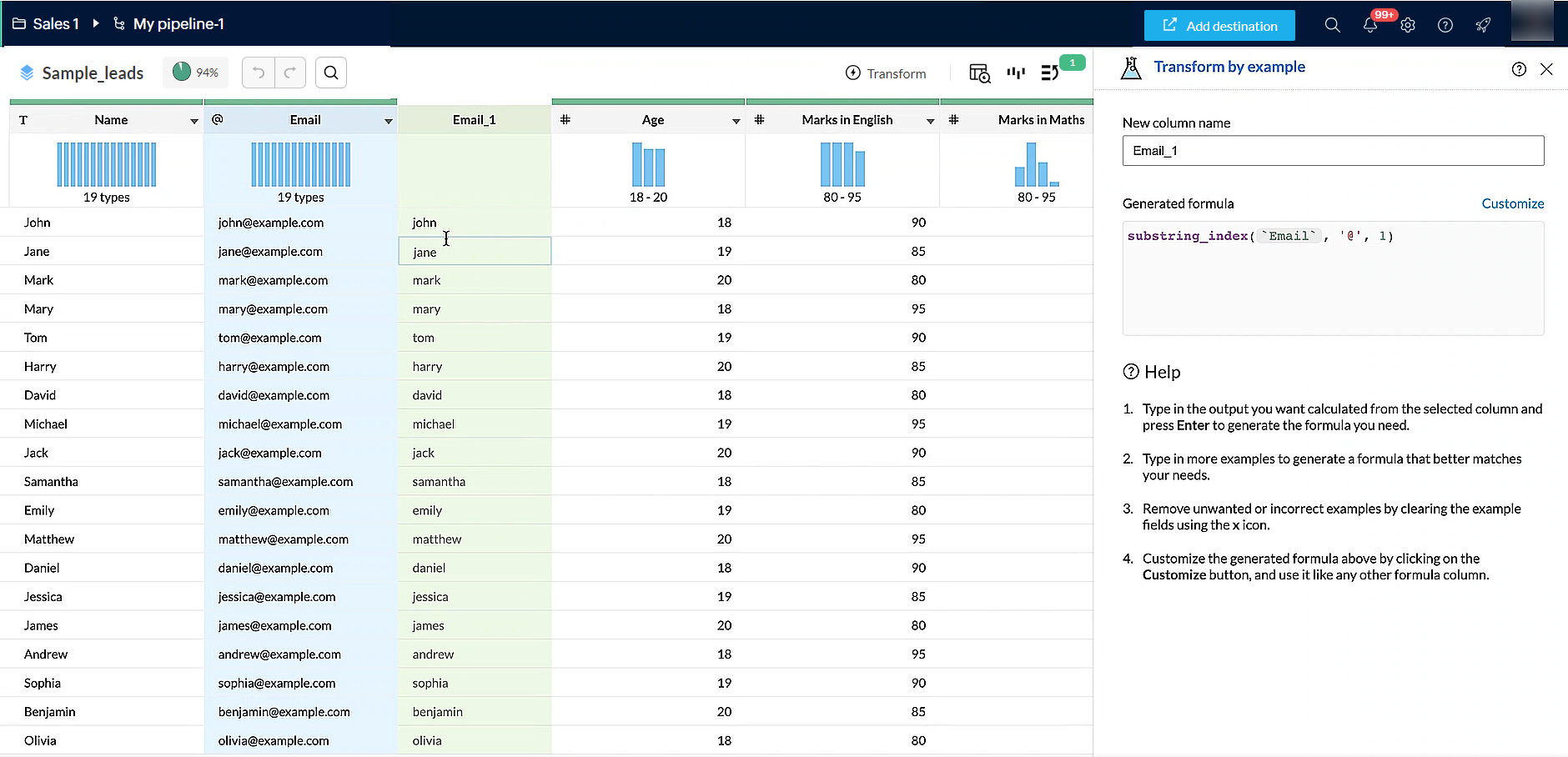Viewport: 1568px width, 757px height.
Task: Click the redo arrow button
Action: click(x=289, y=73)
